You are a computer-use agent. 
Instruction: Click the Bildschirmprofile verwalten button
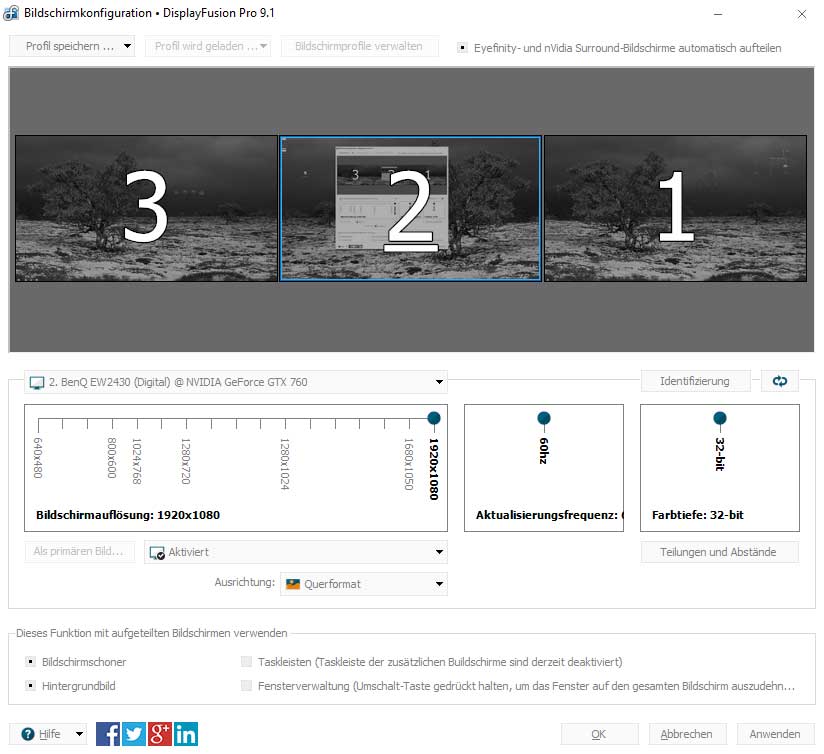click(359, 46)
